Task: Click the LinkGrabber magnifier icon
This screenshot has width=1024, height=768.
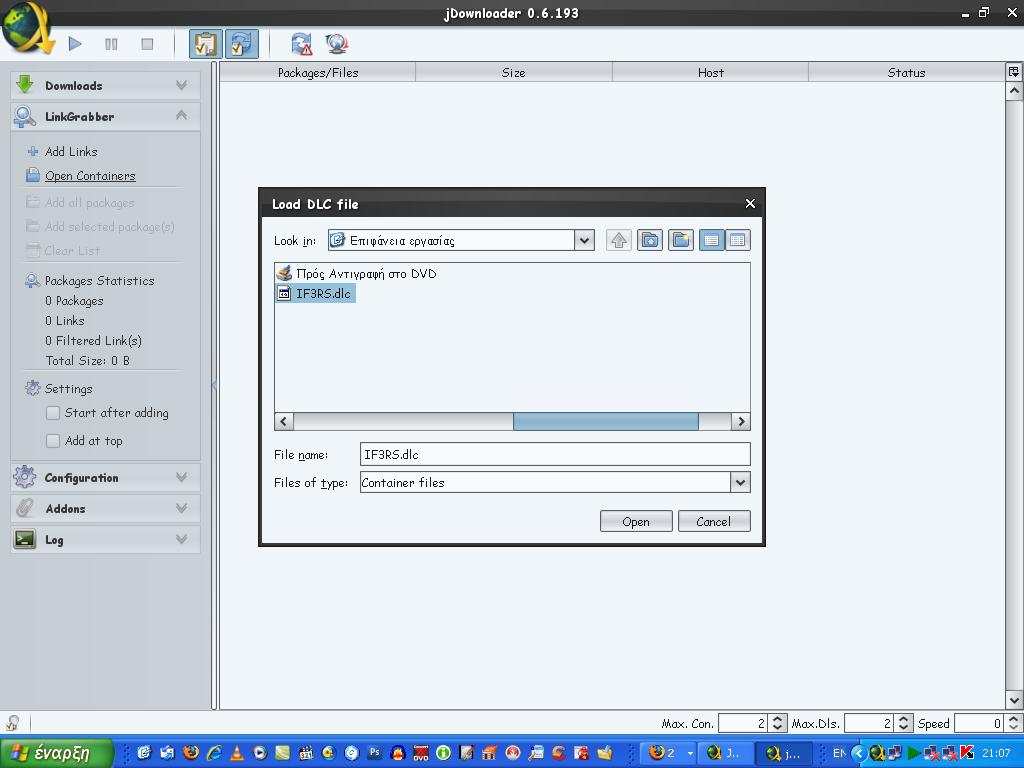Action: [x=25, y=116]
